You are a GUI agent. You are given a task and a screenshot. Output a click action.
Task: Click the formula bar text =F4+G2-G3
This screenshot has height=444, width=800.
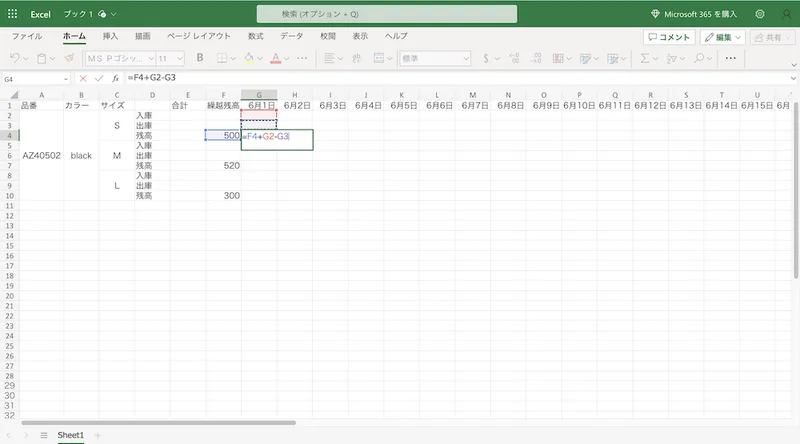(152, 78)
